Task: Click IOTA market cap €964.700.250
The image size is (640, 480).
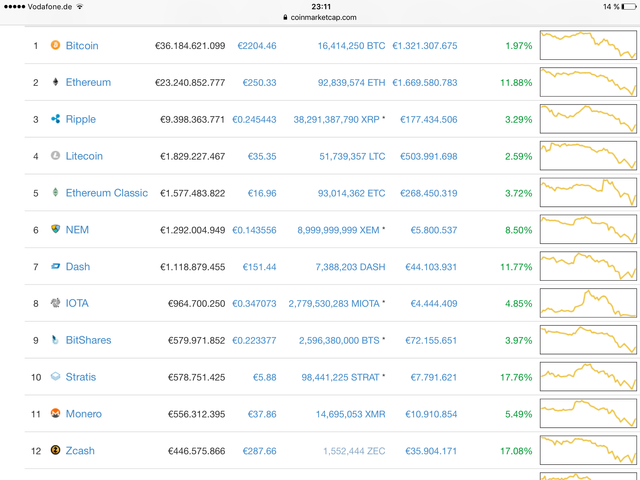Action: pyautogui.click(x=197, y=304)
